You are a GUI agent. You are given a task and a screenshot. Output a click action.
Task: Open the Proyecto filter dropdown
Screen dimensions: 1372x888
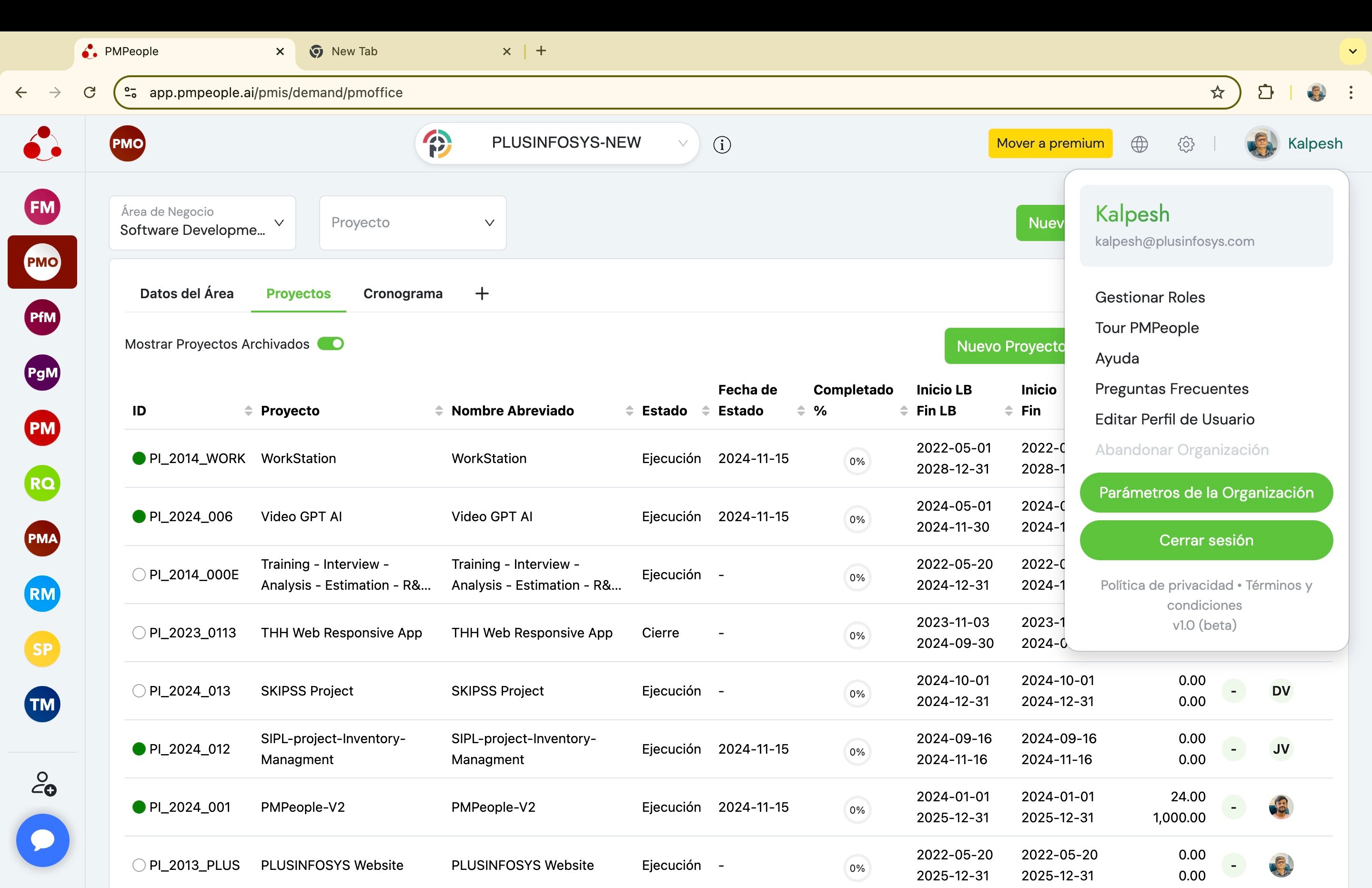pyautogui.click(x=413, y=223)
